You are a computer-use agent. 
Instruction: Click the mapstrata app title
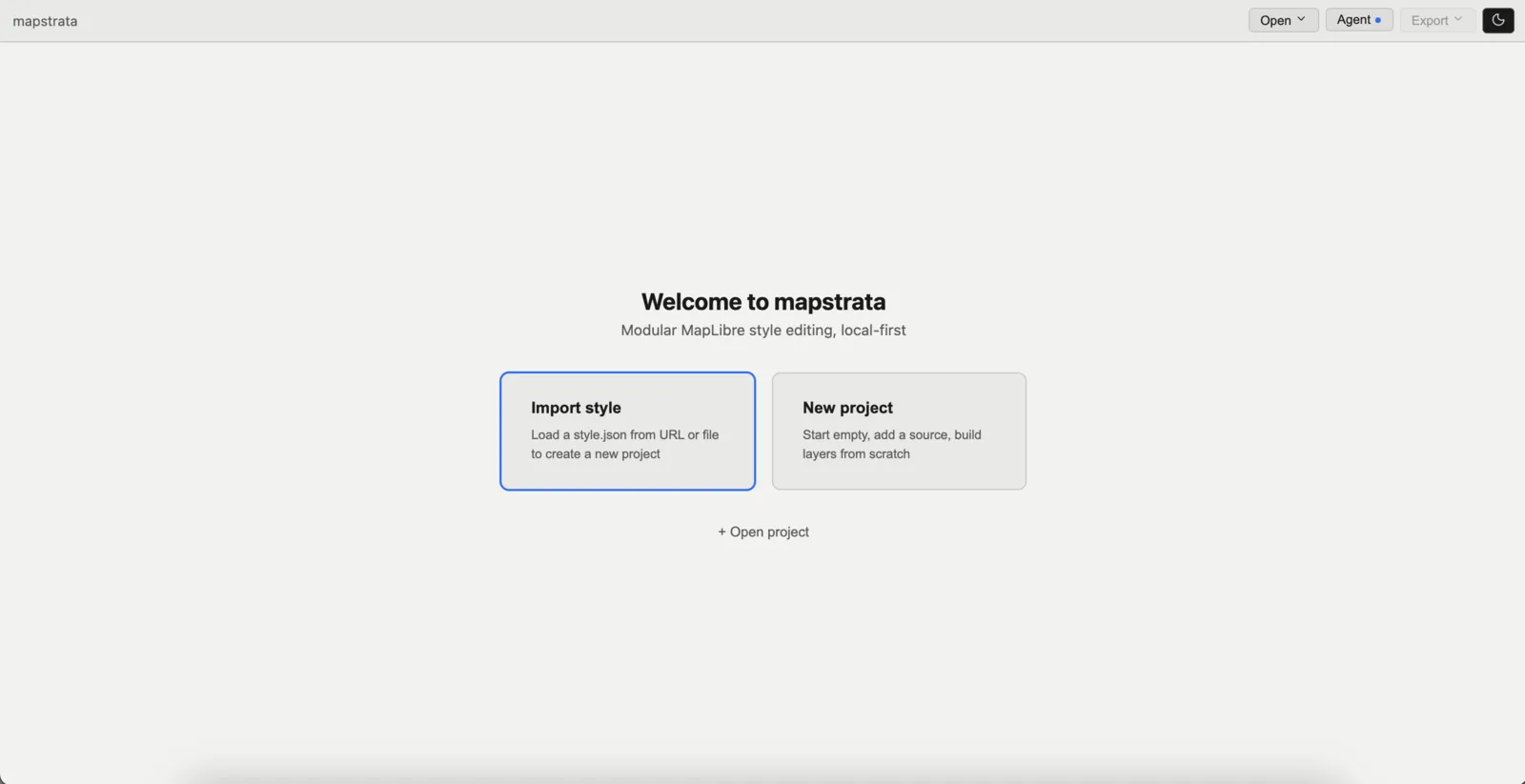click(x=45, y=21)
